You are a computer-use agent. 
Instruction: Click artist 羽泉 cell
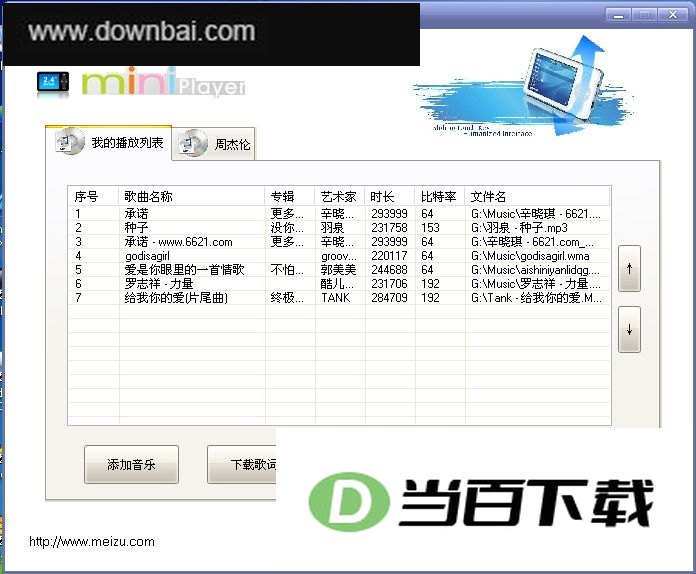332,228
